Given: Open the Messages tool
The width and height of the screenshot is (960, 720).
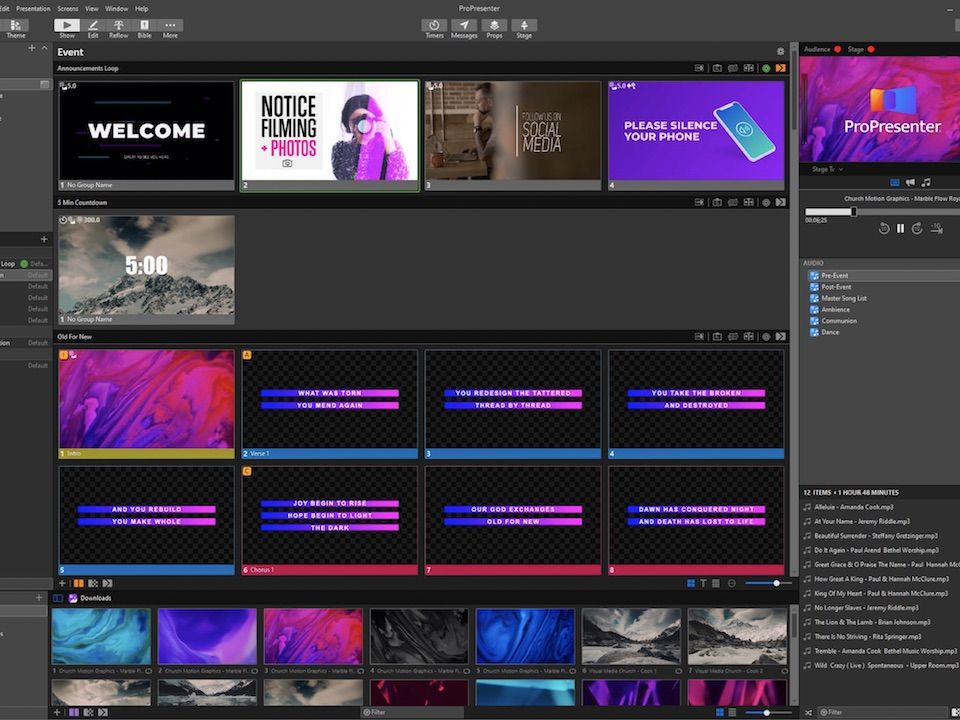Looking at the screenshot, I should pos(464,27).
